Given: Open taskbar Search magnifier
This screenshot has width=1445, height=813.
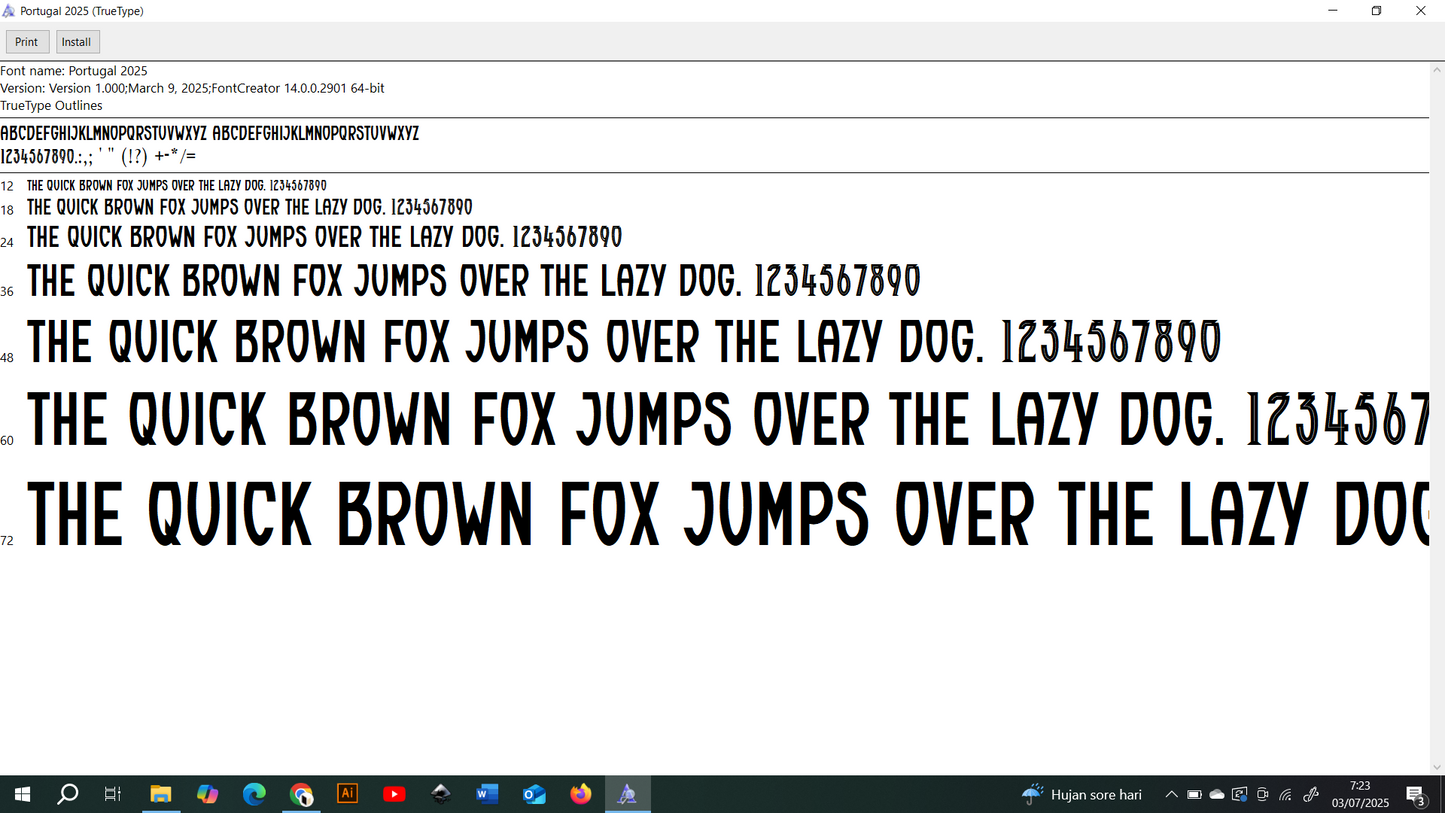Looking at the screenshot, I should coord(68,795).
